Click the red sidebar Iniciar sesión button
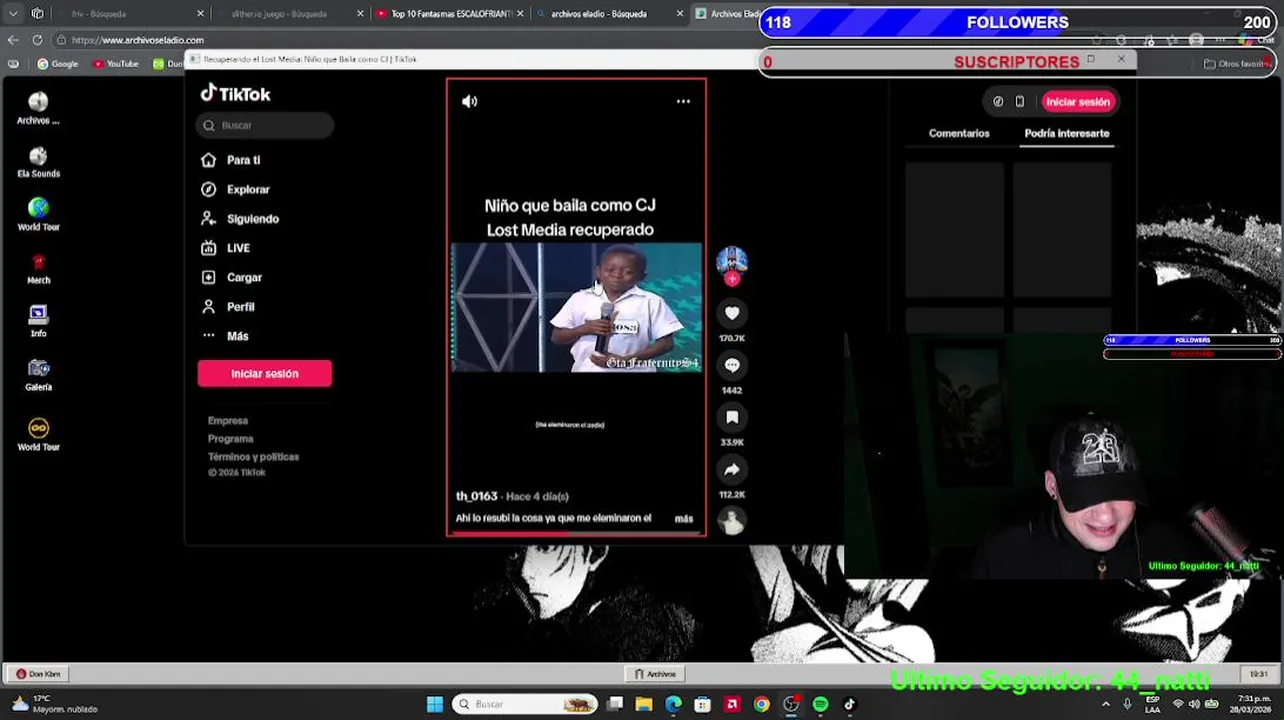This screenshot has height=720, width=1284. click(x=265, y=373)
